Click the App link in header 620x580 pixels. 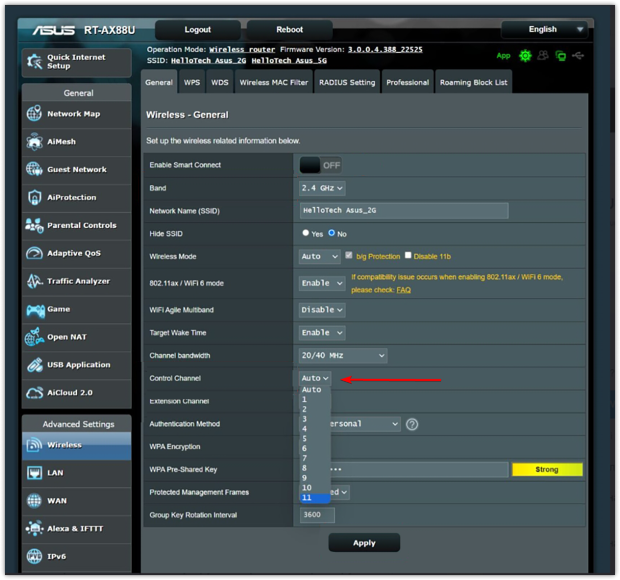[x=503, y=56]
